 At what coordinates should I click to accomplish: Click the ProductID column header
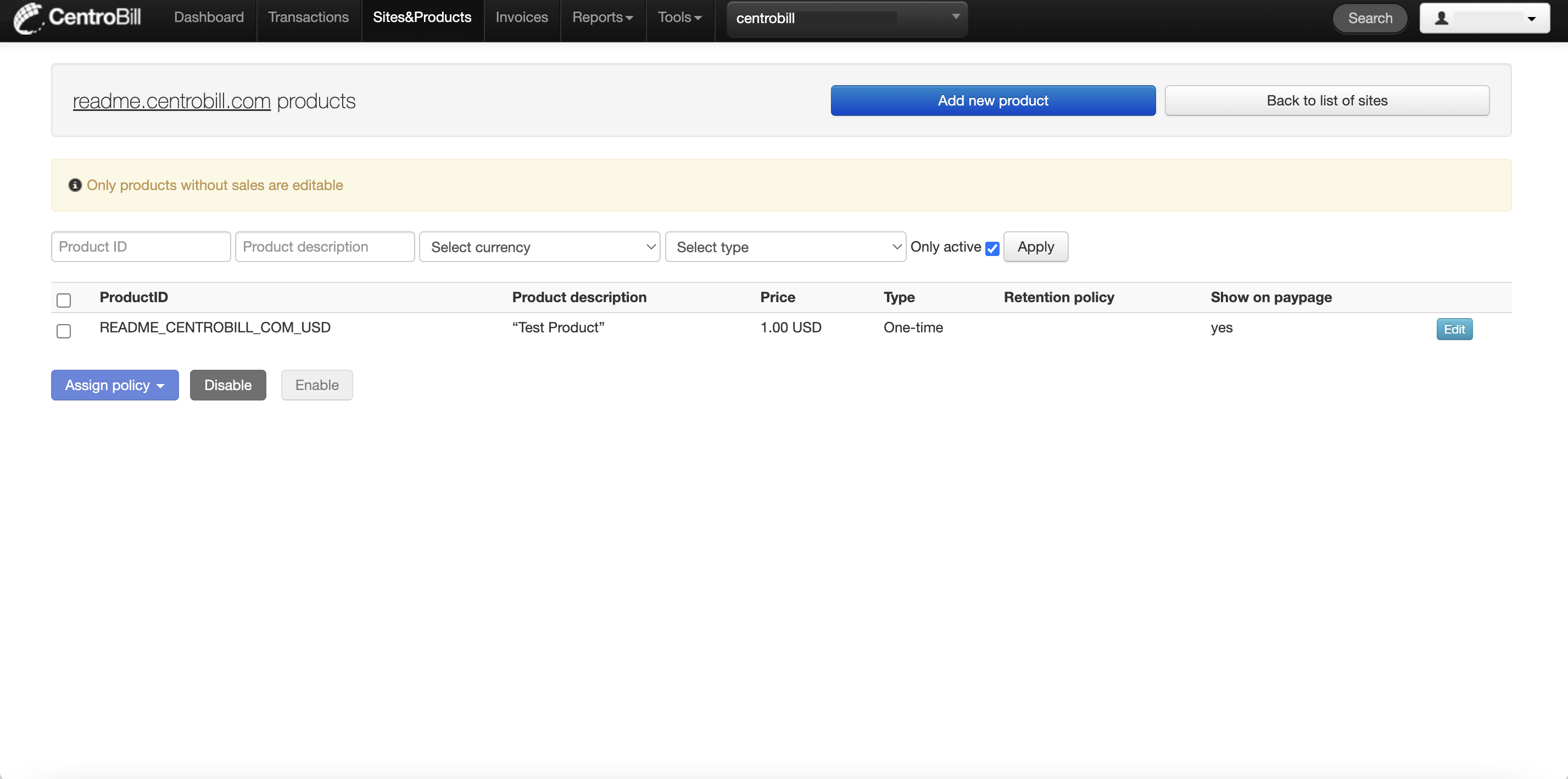click(x=133, y=297)
